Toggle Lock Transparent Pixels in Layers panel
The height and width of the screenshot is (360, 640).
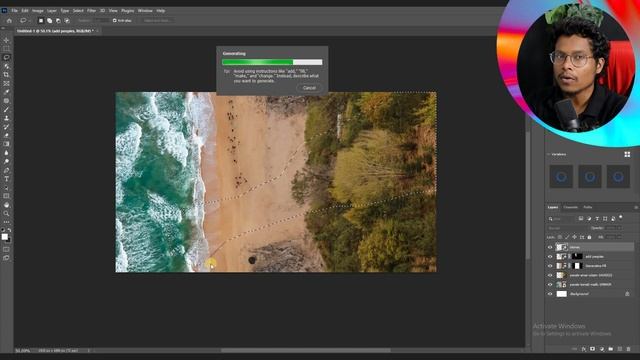(x=560, y=237)
